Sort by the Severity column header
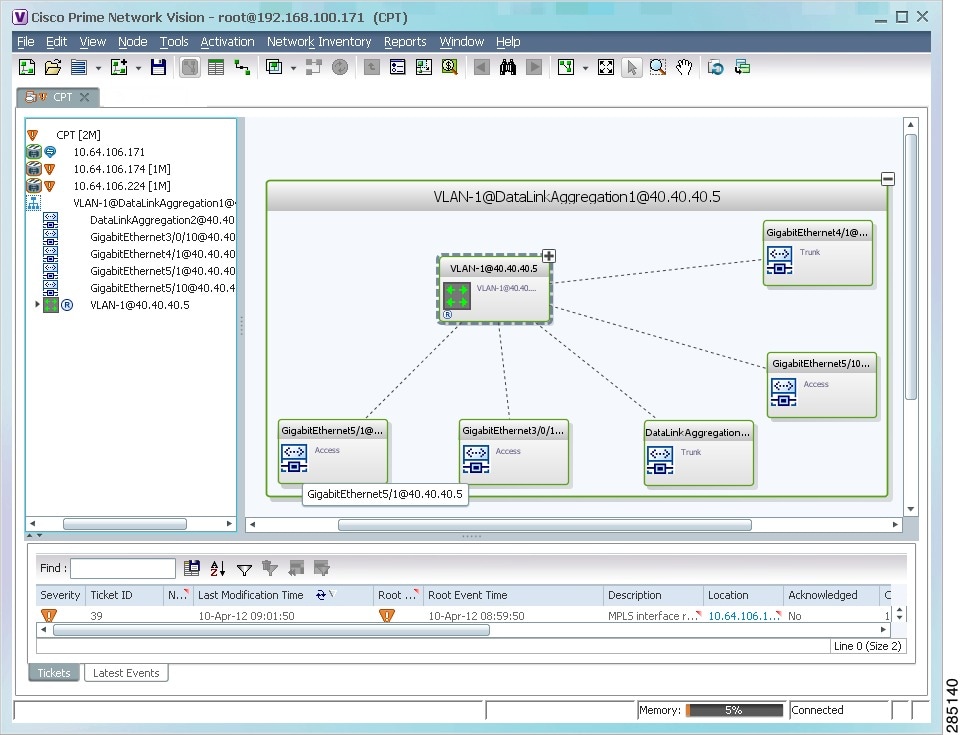This screenshot has width=962, height=735. 60,595
